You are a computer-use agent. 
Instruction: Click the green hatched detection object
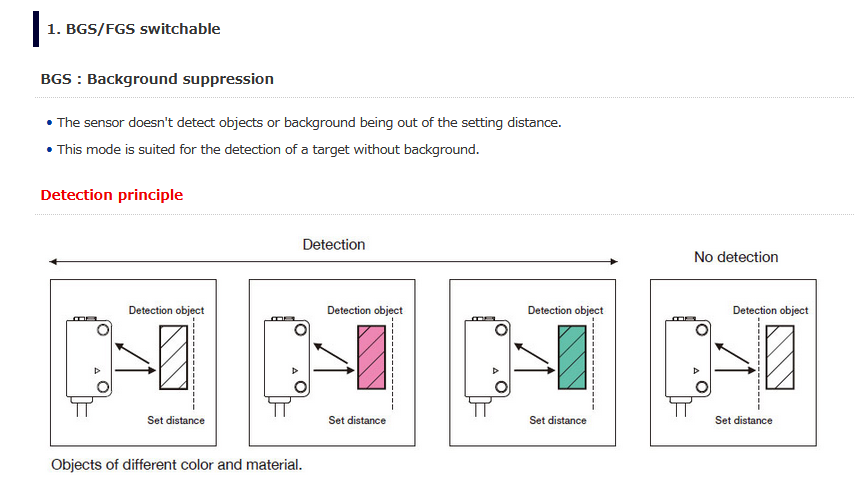coord(572,357)
